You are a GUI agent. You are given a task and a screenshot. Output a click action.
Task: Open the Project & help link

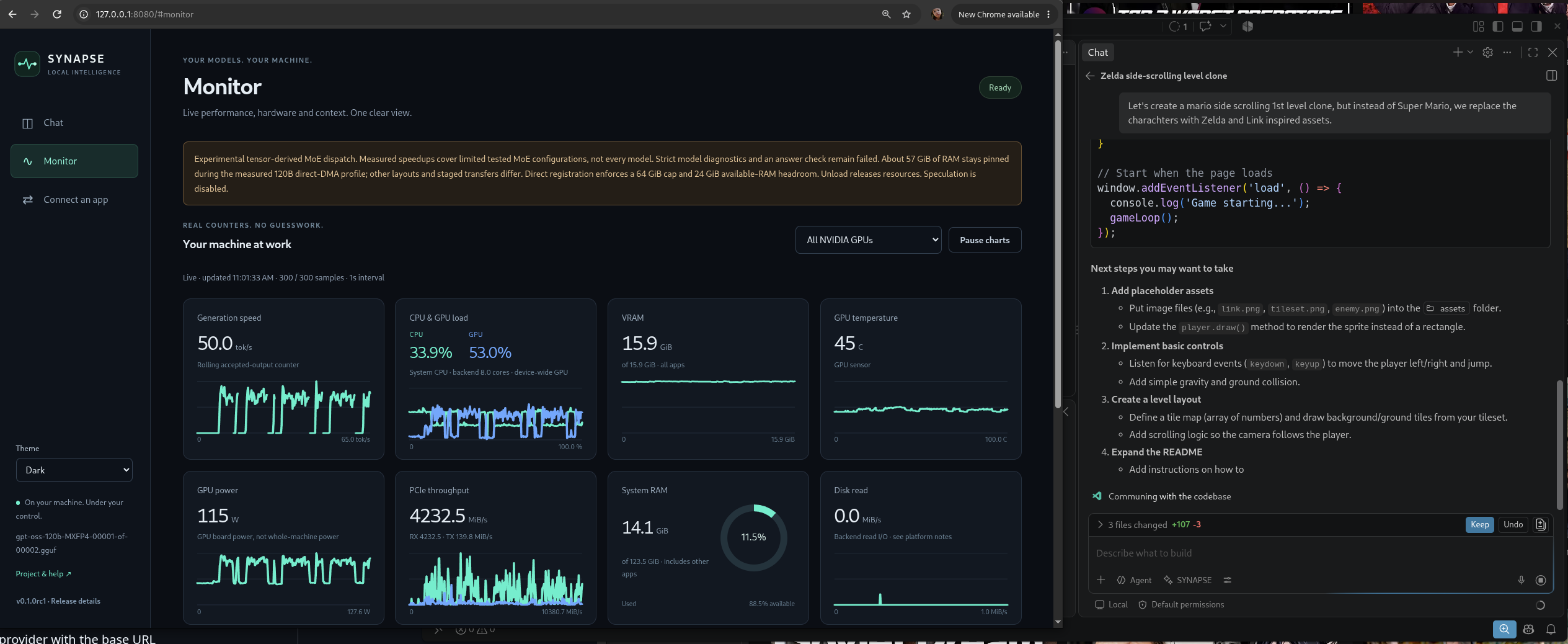point(43,574)
